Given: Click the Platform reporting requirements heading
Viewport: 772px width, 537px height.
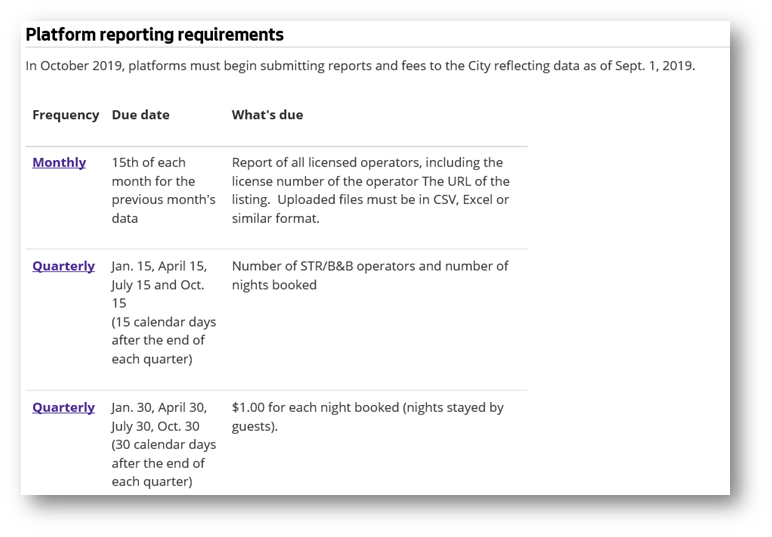Looking at the screenshot, I should [x=154, y=35].
